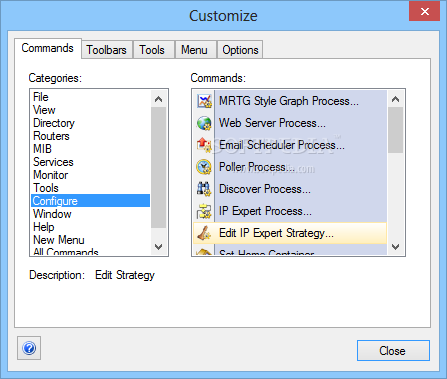Select the Routers category
This screenshot has height=379, width=447.
coord(51,136)
